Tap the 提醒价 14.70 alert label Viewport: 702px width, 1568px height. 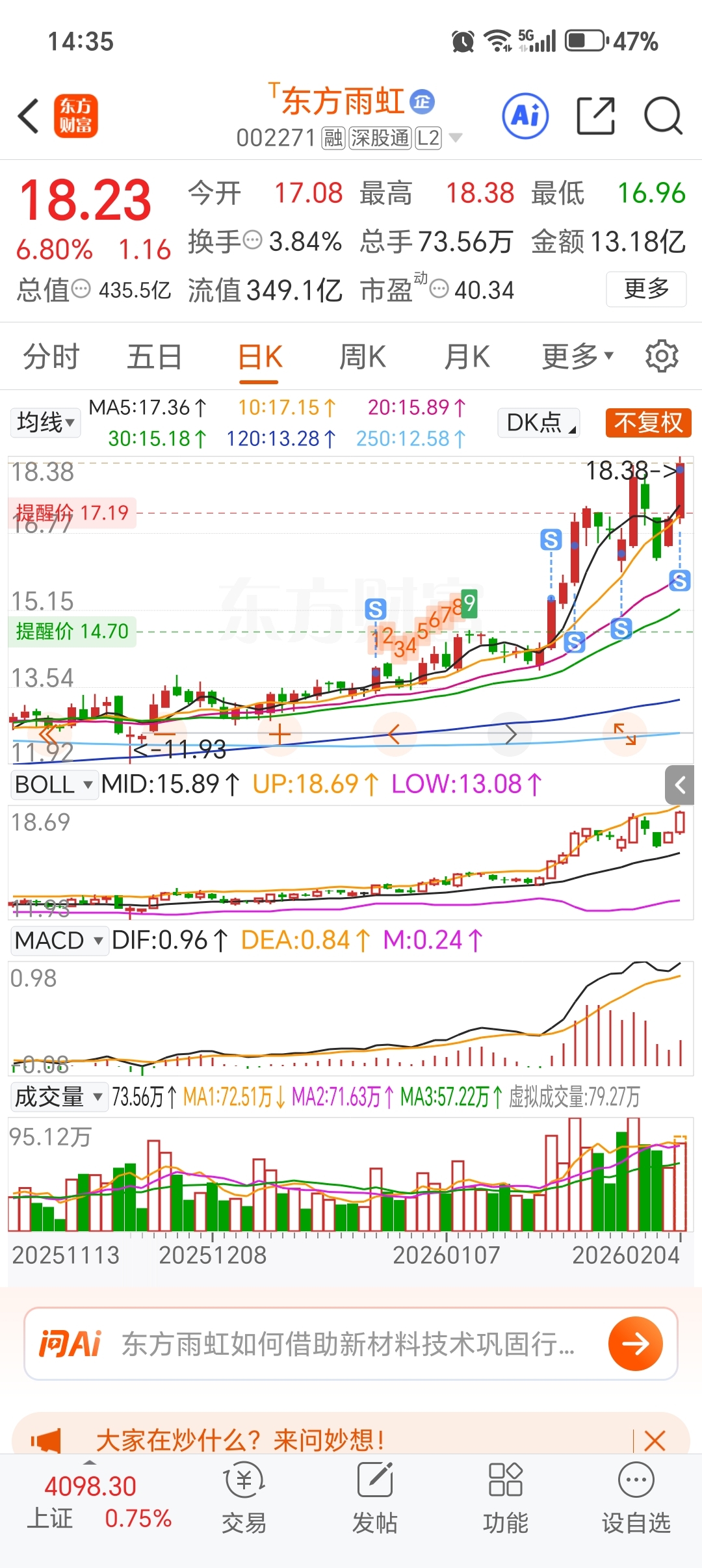[x=72, y=631]
